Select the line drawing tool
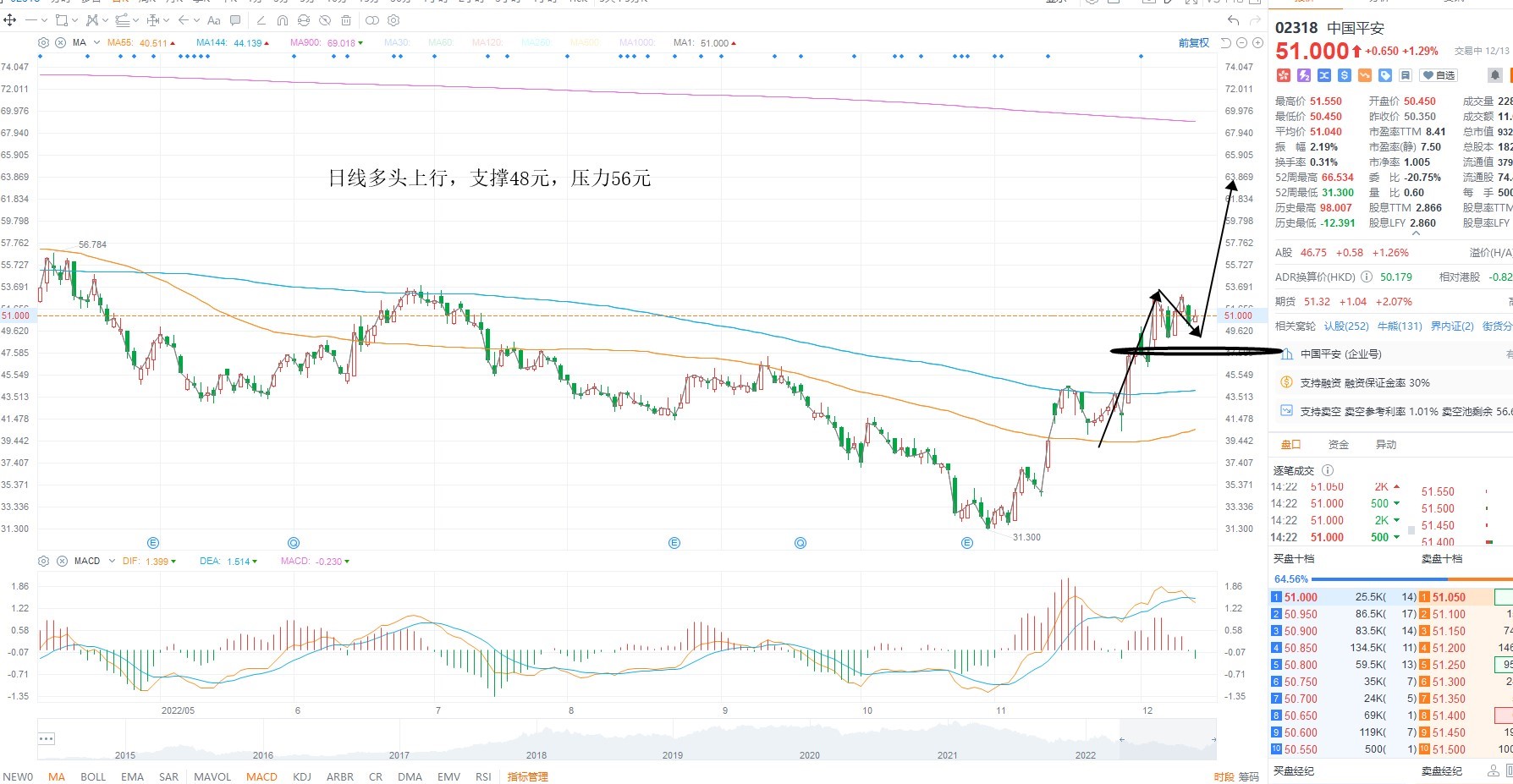Screen dimensions: 1513x784 pos(31,19)
